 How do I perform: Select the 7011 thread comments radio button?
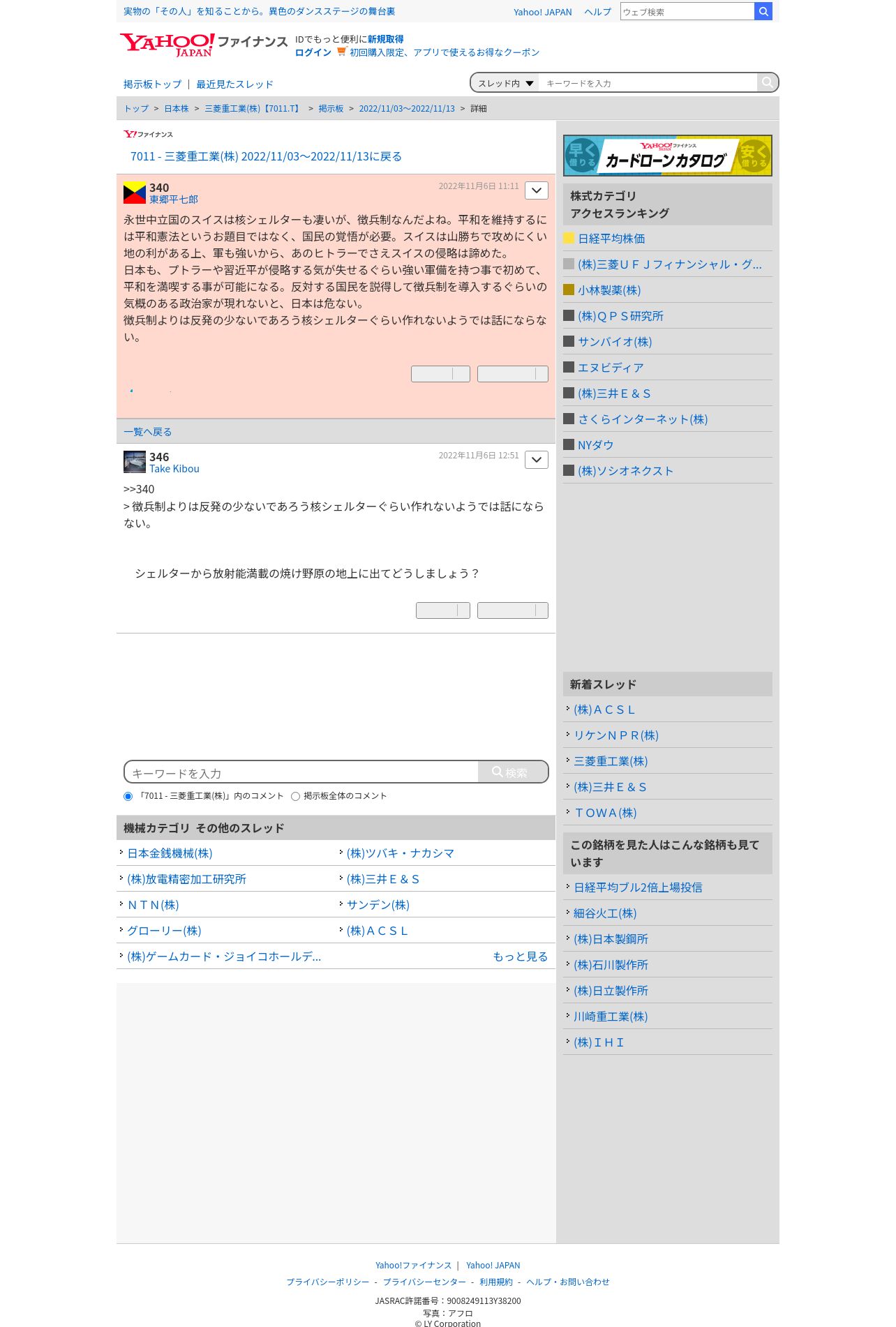tap(128, 796)
